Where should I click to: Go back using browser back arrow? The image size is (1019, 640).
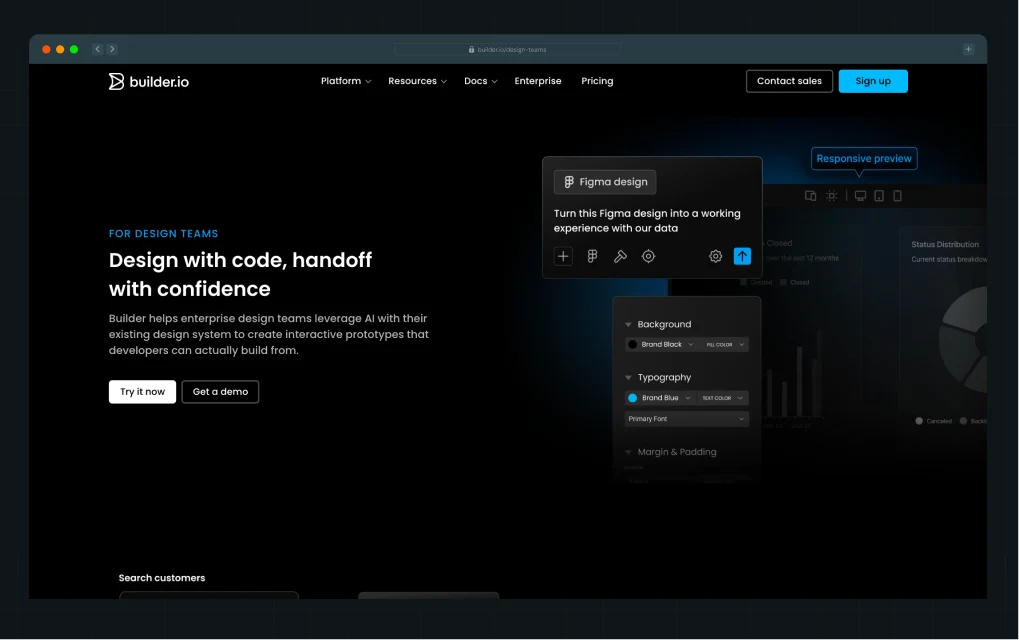coord(97,49)
